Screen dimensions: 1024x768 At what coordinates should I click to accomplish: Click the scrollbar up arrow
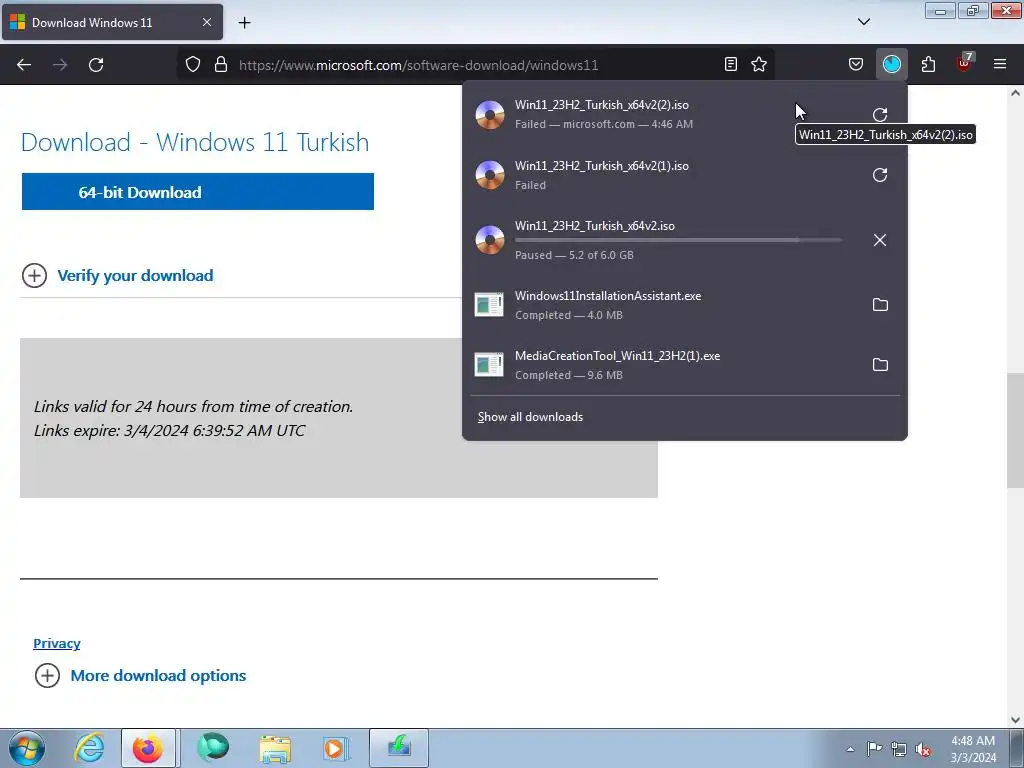[1015, 93]
